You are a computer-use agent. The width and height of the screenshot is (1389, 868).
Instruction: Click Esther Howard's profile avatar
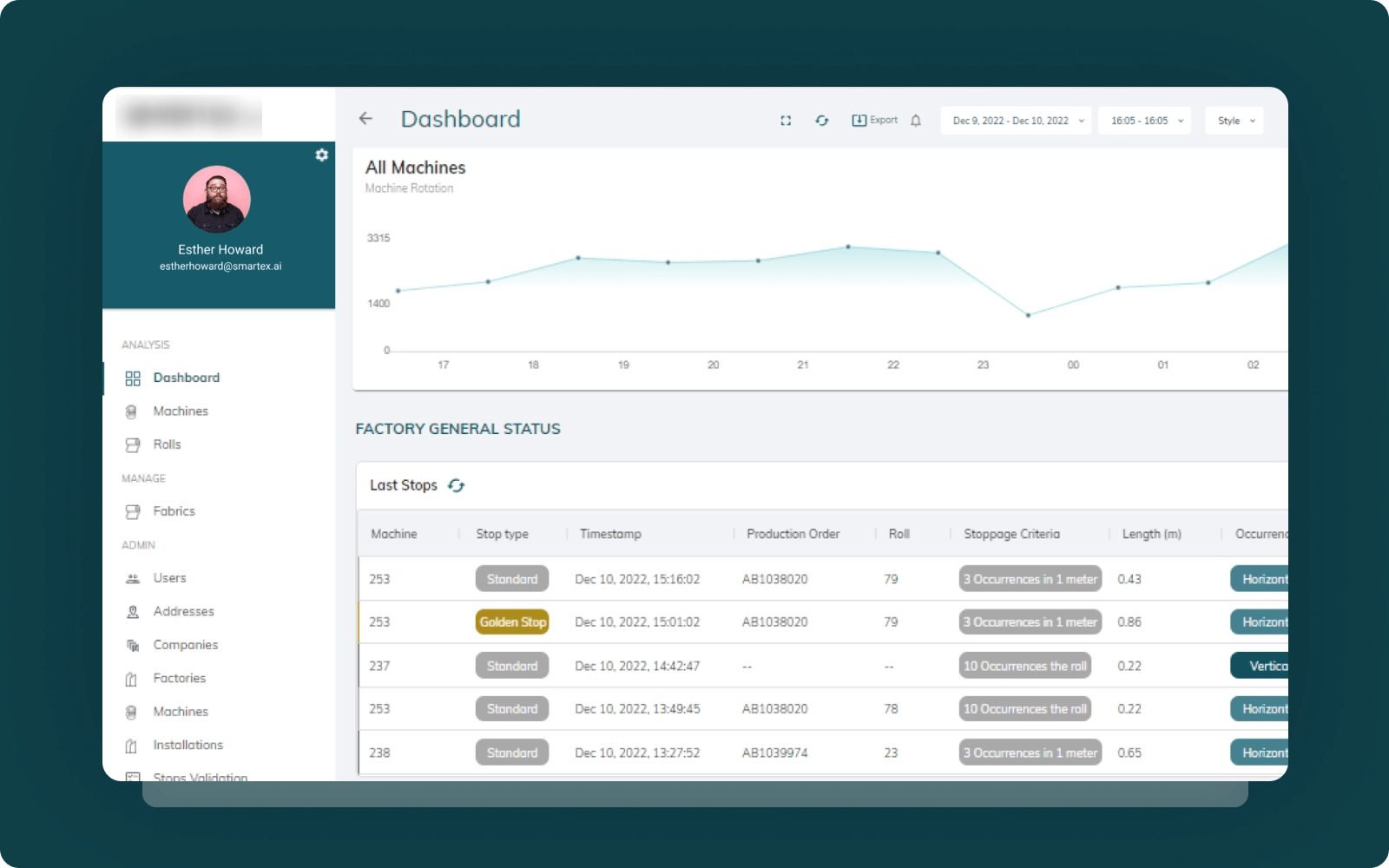tap(217, 200)
